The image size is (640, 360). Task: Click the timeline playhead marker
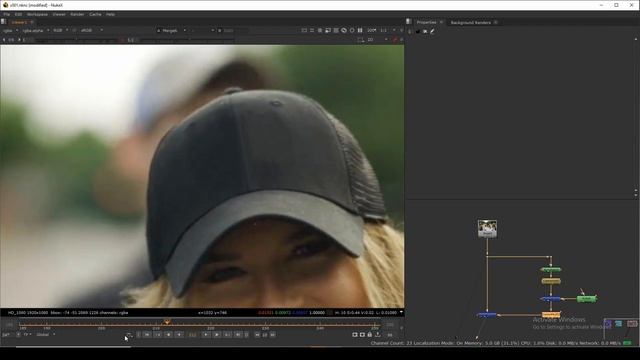pos(167,322)
